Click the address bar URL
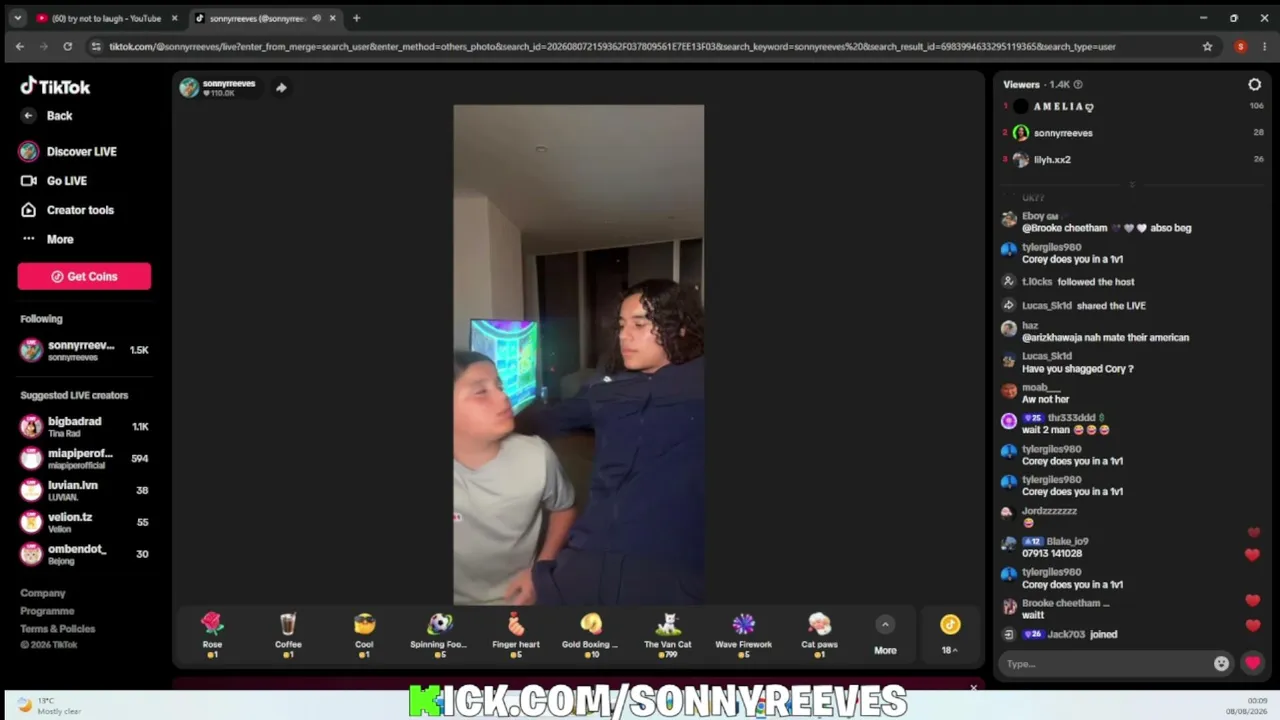 pos(612,46)
